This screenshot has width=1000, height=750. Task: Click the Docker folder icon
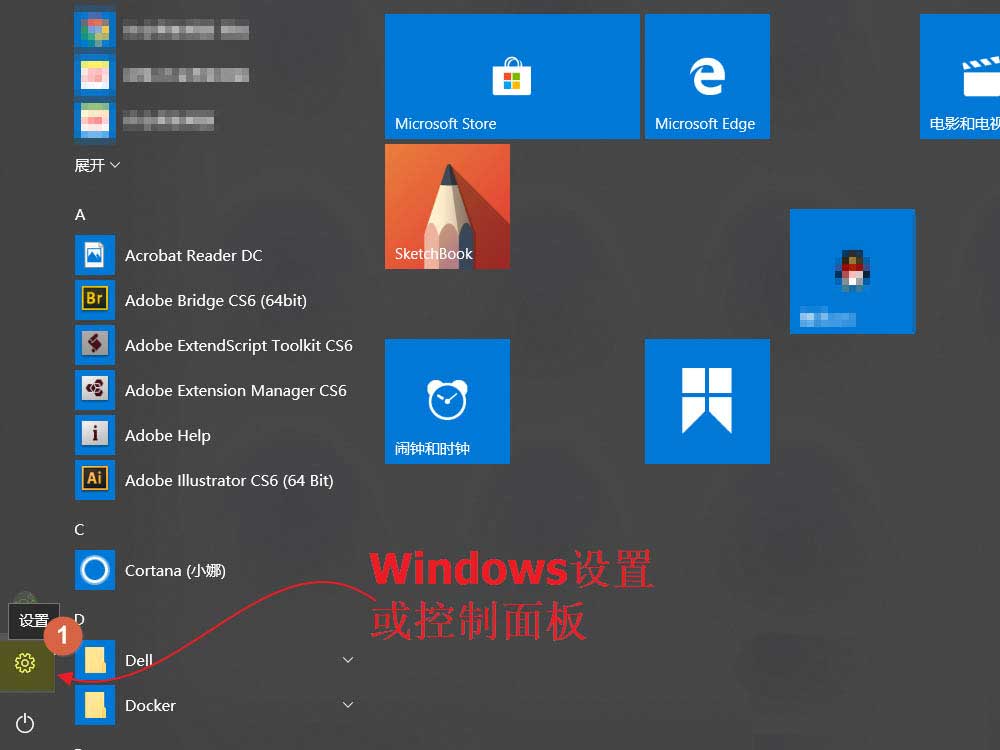pyautogui.click(x=95, y=705)
